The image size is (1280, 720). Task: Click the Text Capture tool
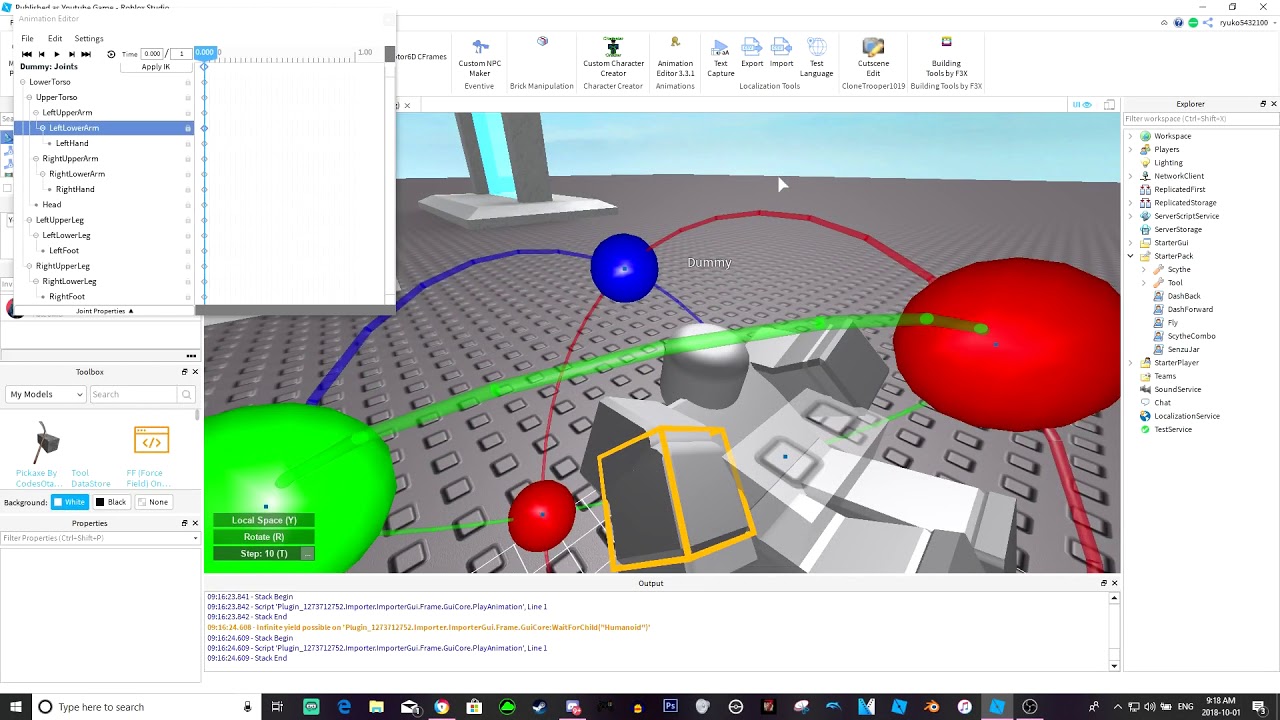point(720,57)
